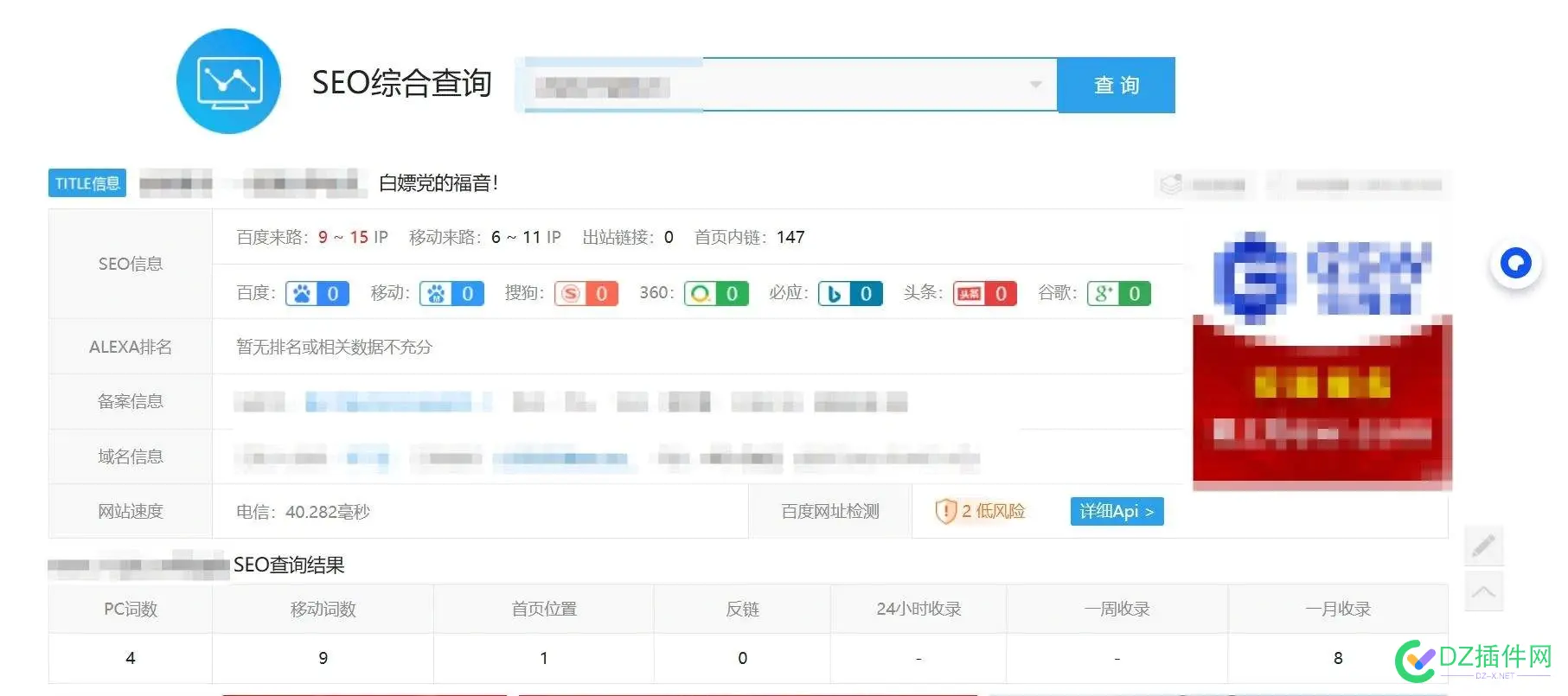The width and height of the screenshot is (1568, 696).
Task: Click the blue floating chat bubble icon
Action: [1515, 263]
